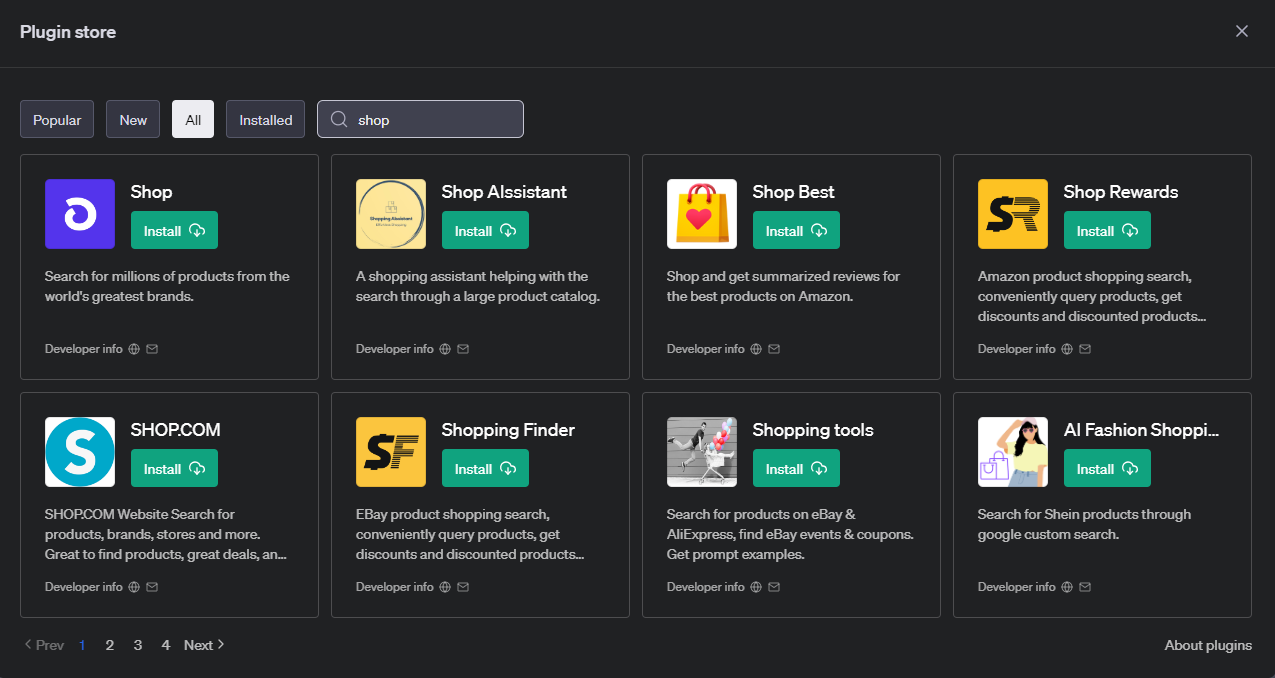Go to page 3 of results
Screen dimensions: 1275x678
pyautogui.click(x=138, y=645)
